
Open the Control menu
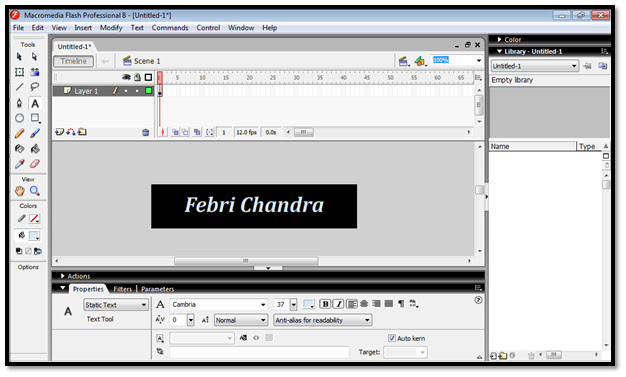point(208,28)
